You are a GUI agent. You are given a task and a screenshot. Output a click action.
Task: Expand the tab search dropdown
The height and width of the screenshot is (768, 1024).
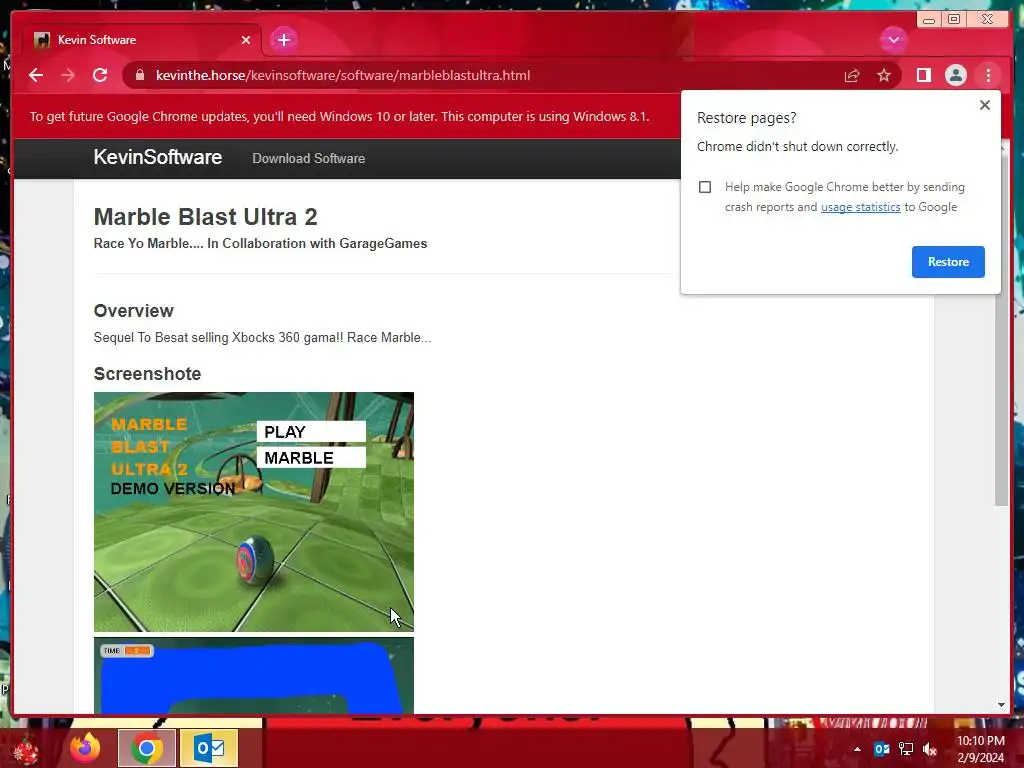click(x=893, y=40)
